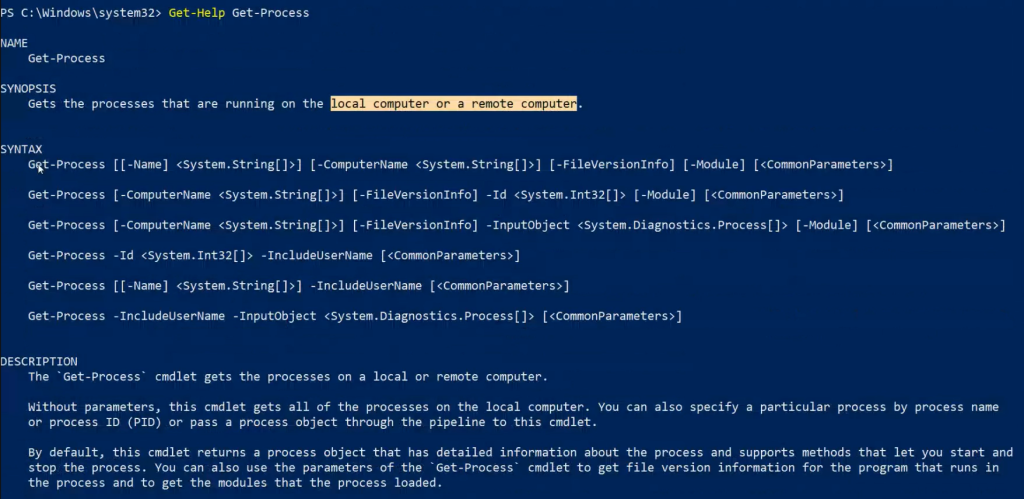
Task: Click [-Name] in the fifth syntax line
Action: (x=143, y=286)
